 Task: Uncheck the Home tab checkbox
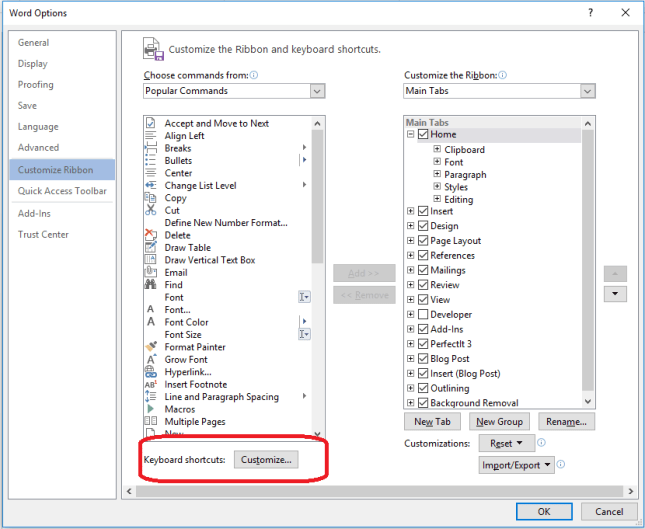coord(423,135)
